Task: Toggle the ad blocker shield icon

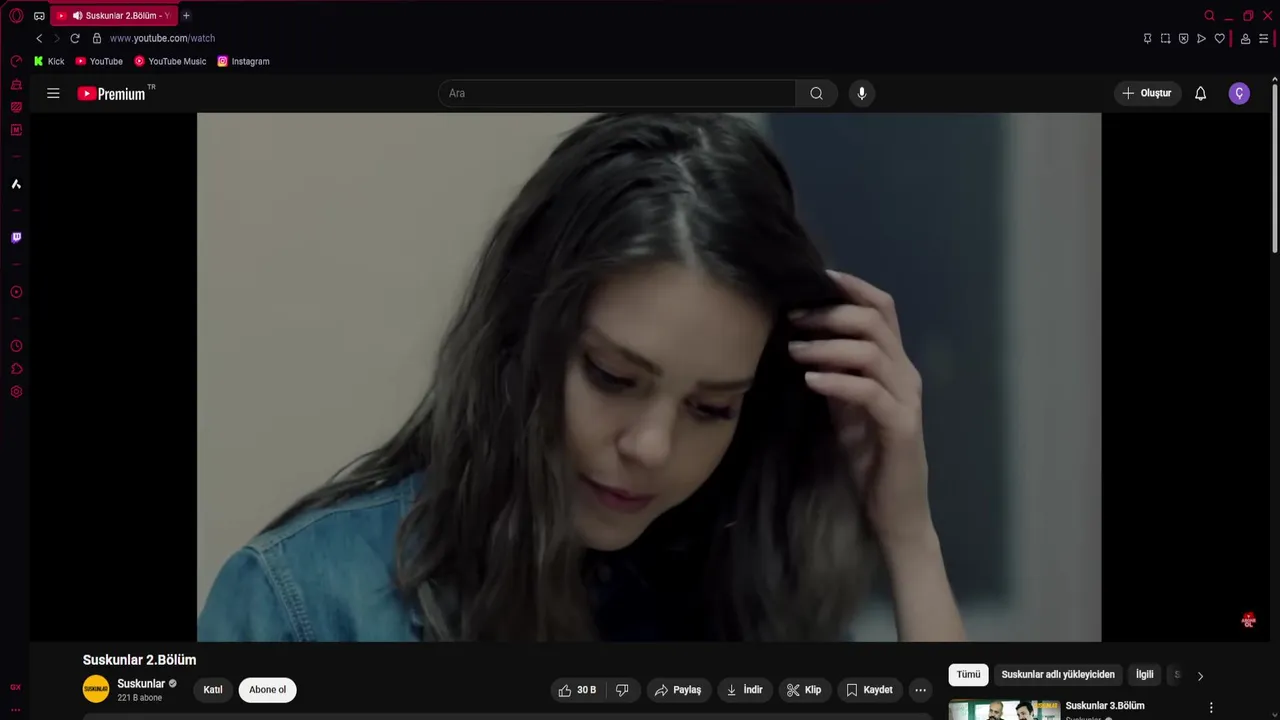Action: coord(1183,38)
